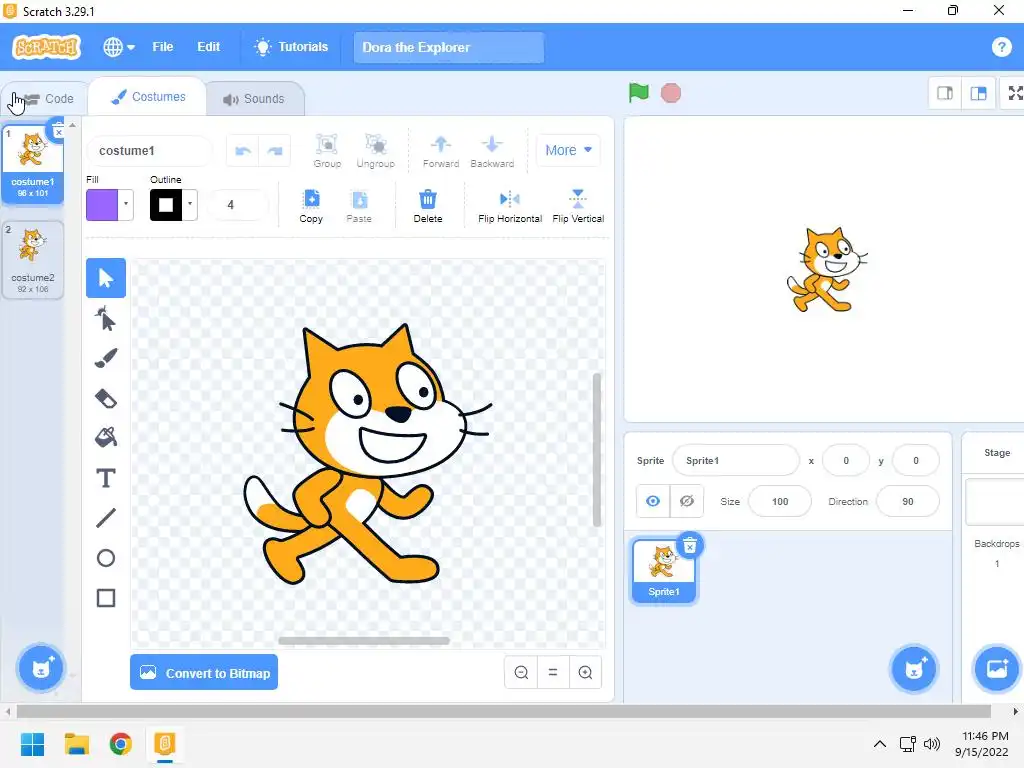The width and height of the screenshot is (1024, 768).
Task: Flip the costume horizontally
Action: (510, 206)
